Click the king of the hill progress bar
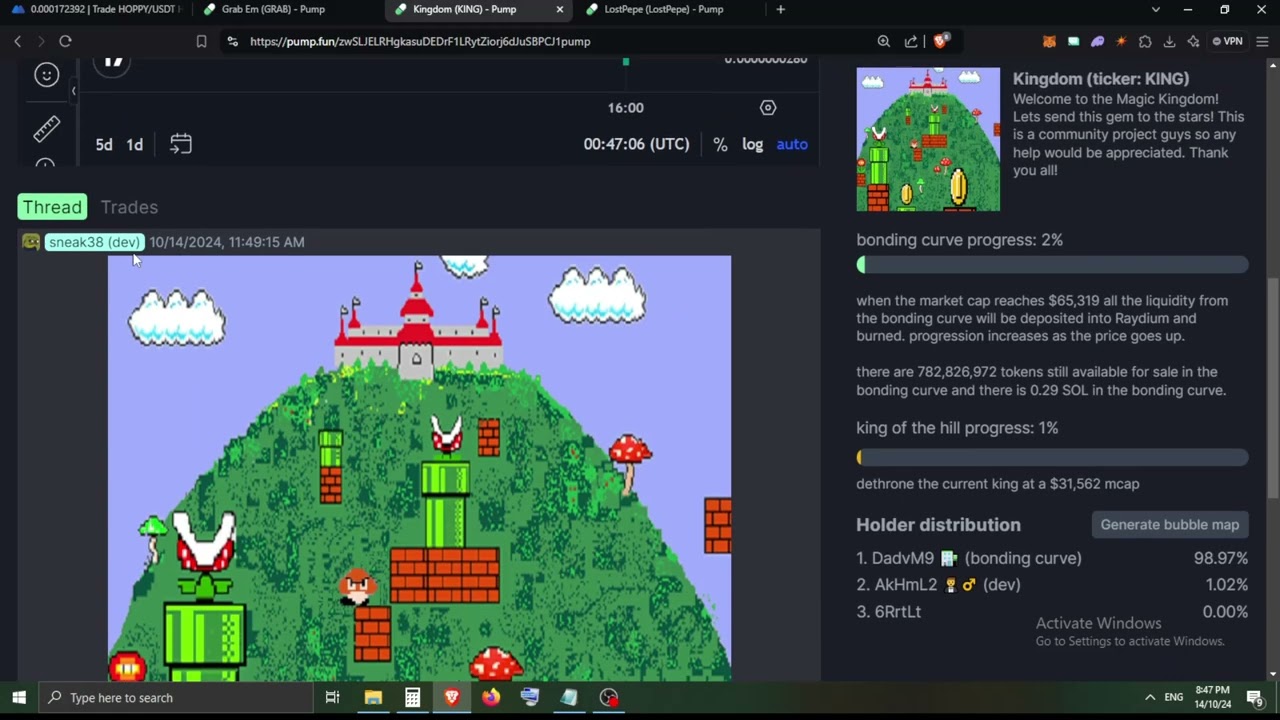Screen dimensions: 1280x720 (1052, 457)
